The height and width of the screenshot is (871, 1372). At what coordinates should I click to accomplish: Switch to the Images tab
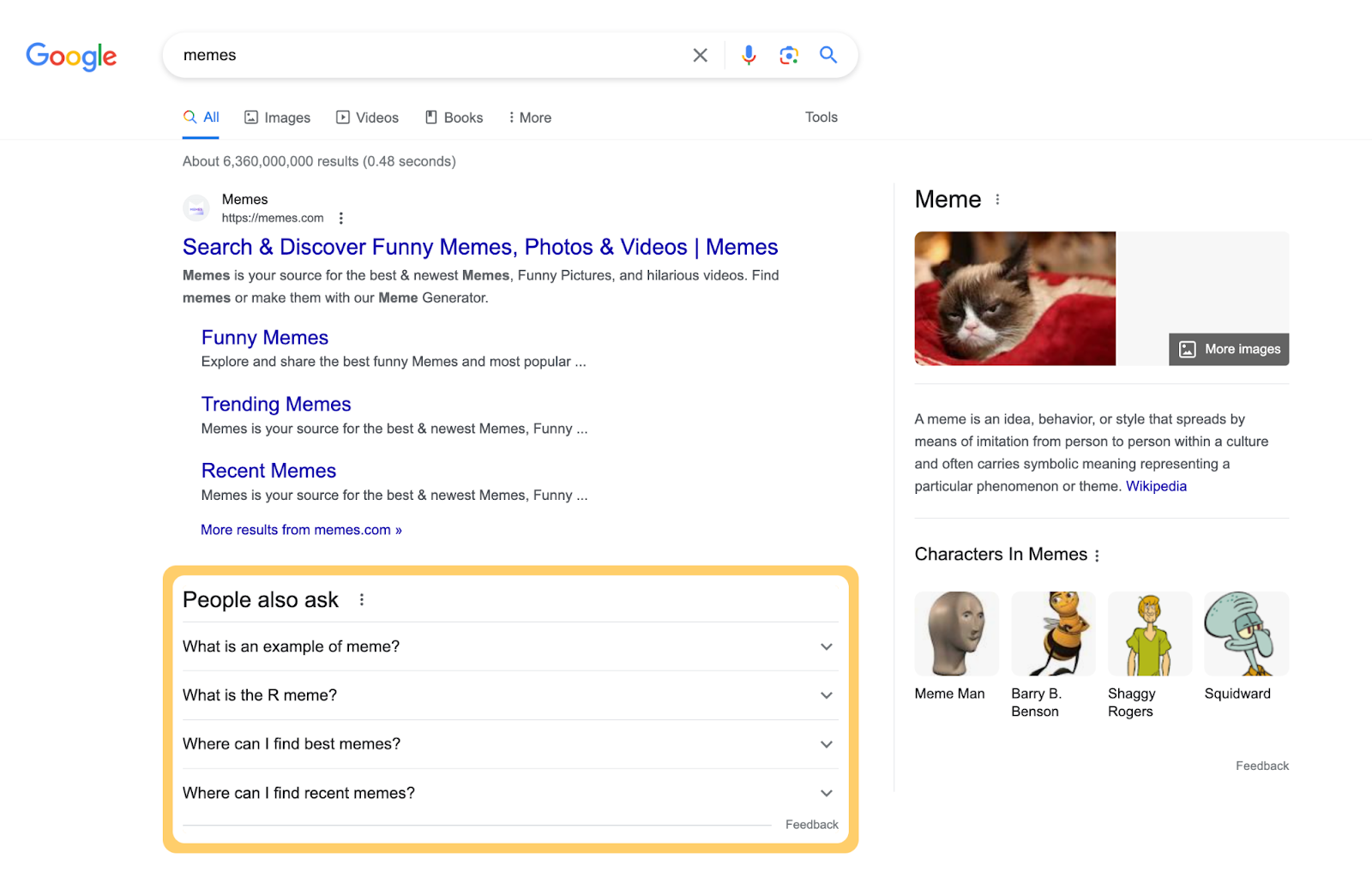(277, 117)
